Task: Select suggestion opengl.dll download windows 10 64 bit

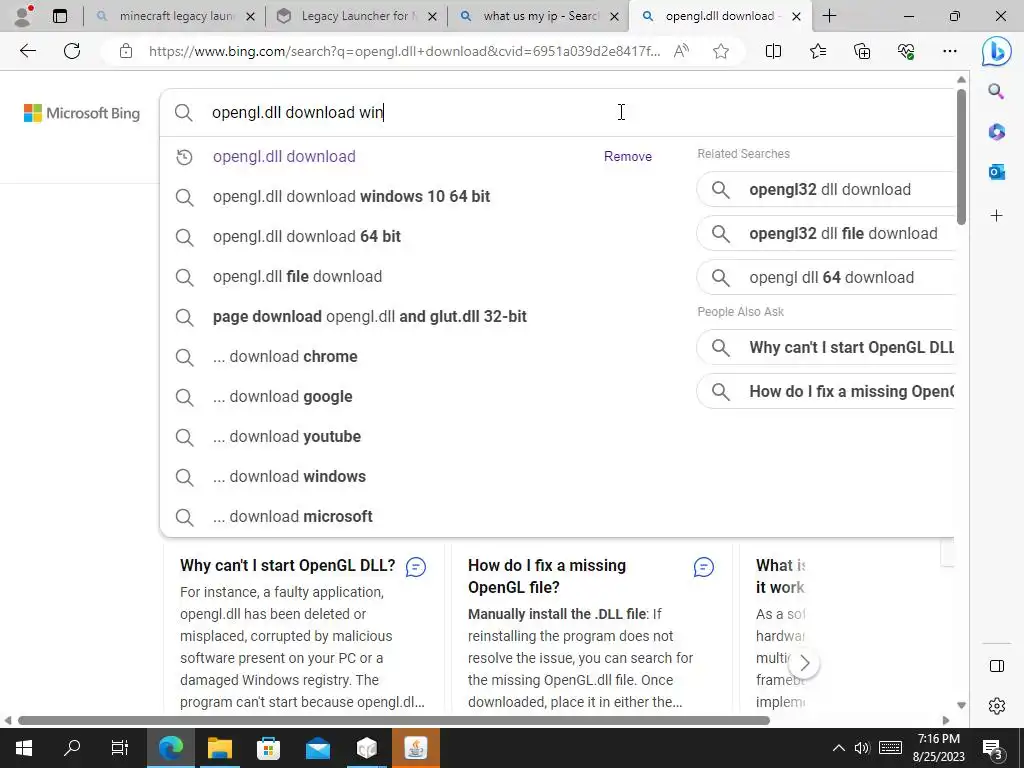Action: coord(351,197)
